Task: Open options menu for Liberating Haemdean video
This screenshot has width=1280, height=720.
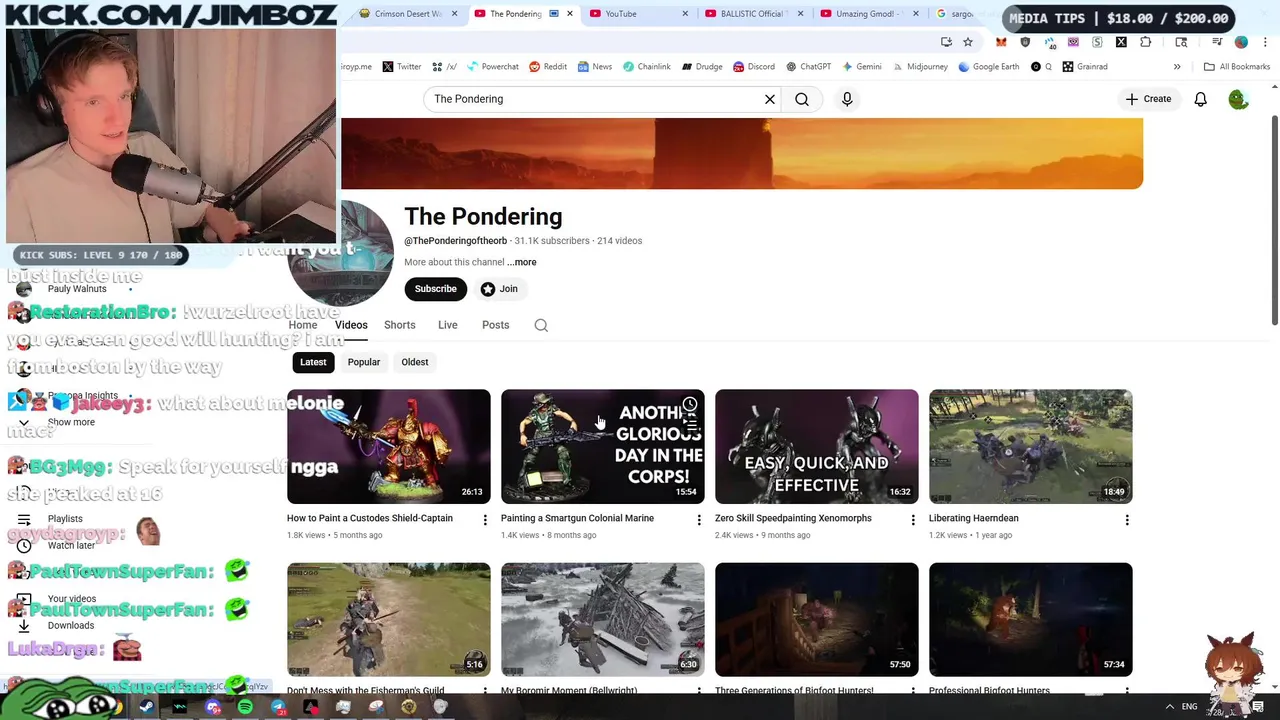Action: (x=1127, y=520)
